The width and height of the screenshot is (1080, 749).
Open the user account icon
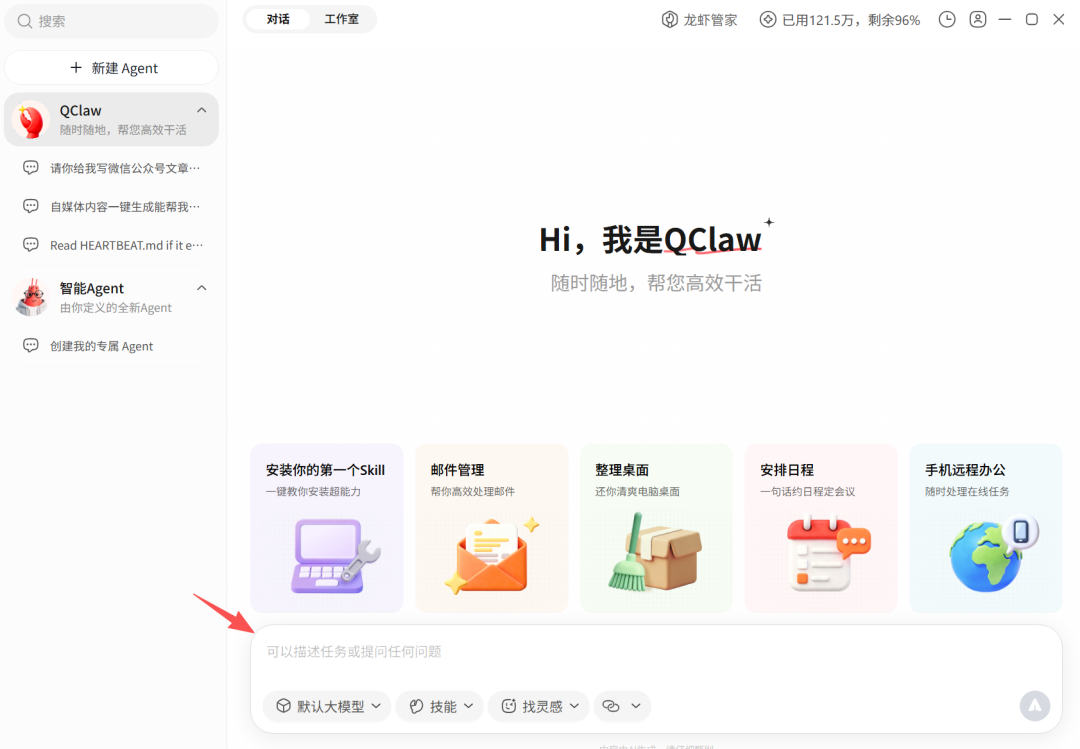pyautogui.click(x=978, y=19)
